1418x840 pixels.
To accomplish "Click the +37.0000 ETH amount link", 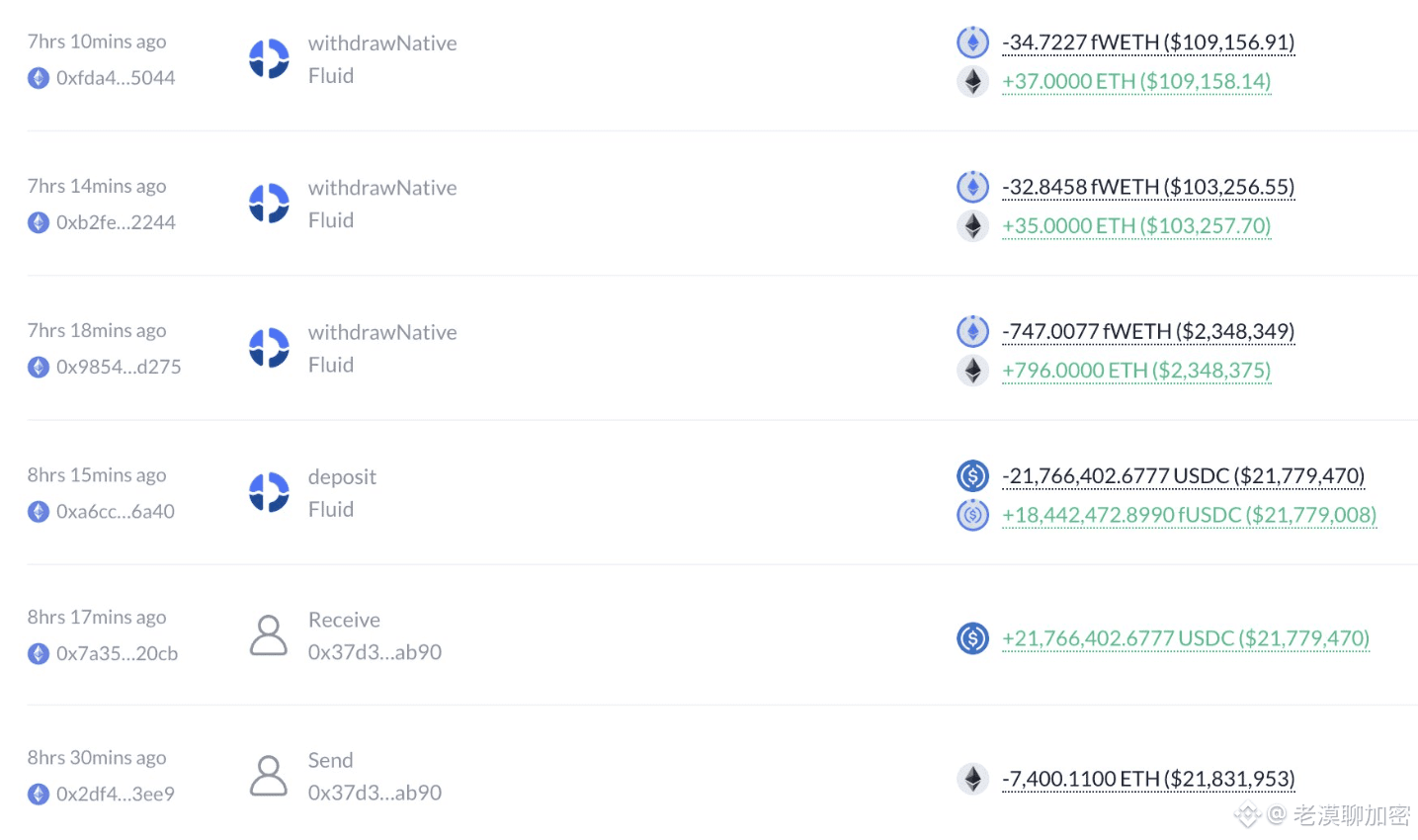I will [1136, 81].
